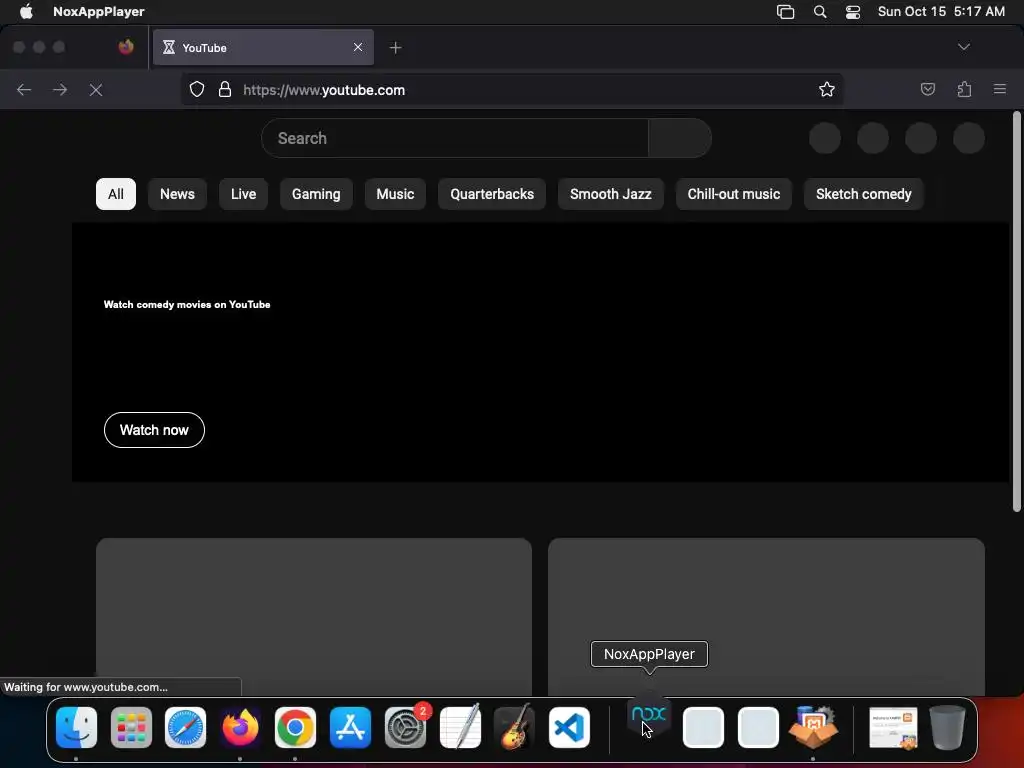Open Google Chrome from the dock
1024x768 pixels.
[295, 728]
